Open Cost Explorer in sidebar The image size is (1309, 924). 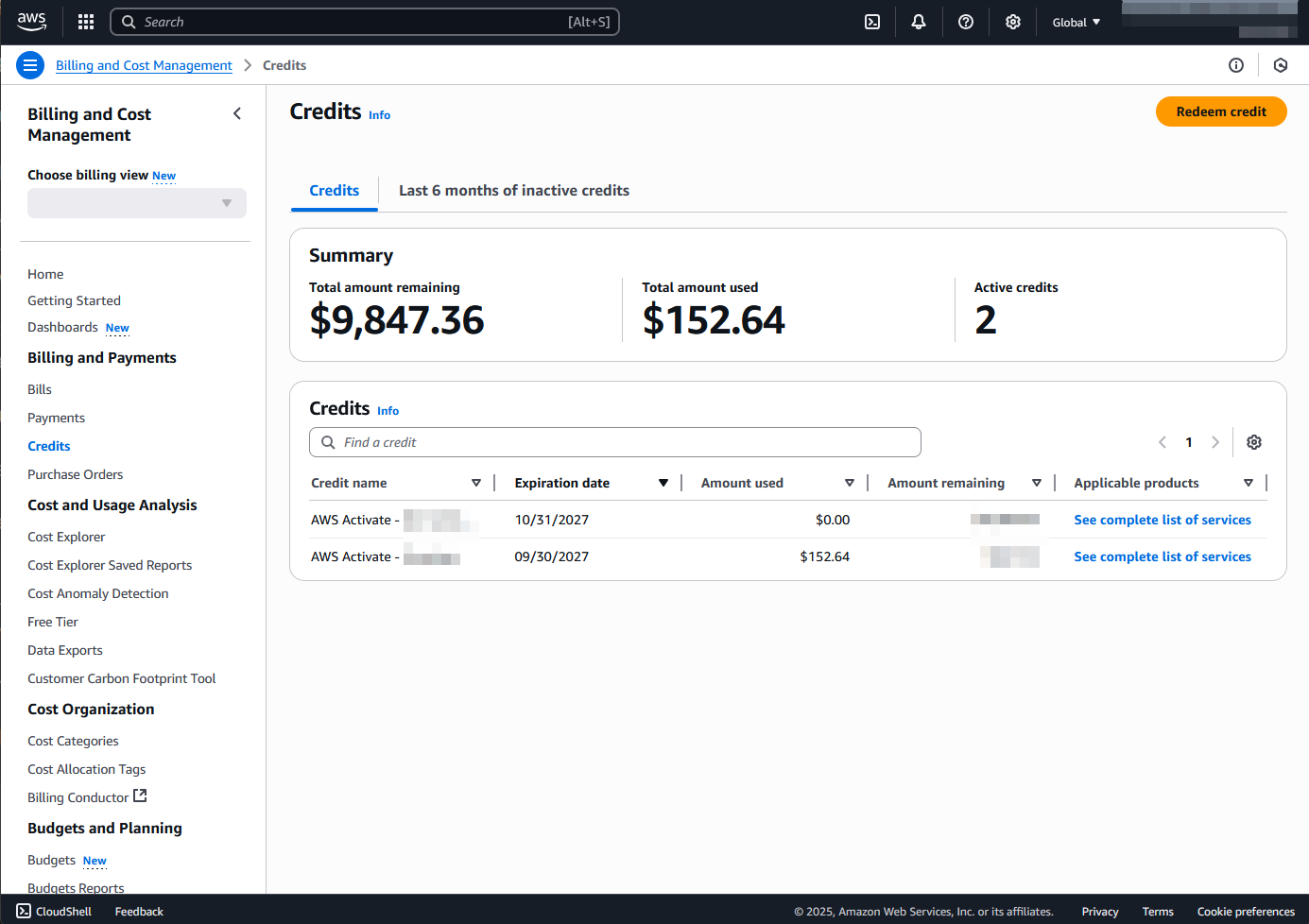pyautogui.click(x=66, y=537)
